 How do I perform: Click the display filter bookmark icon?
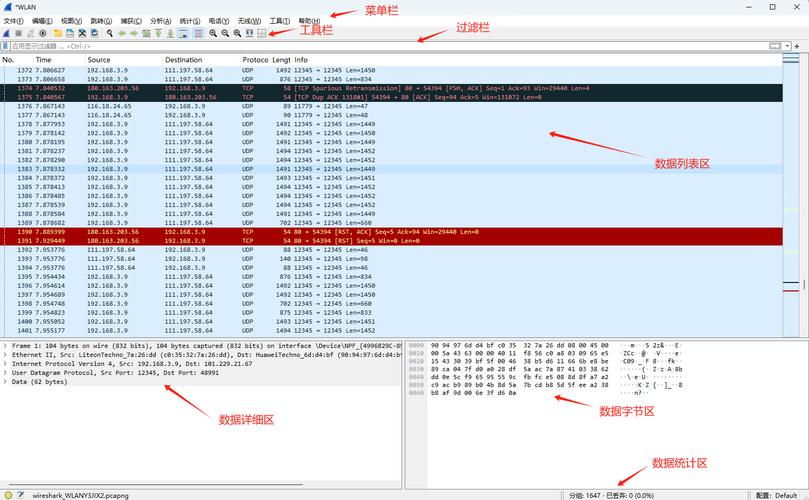click(6, 46)
